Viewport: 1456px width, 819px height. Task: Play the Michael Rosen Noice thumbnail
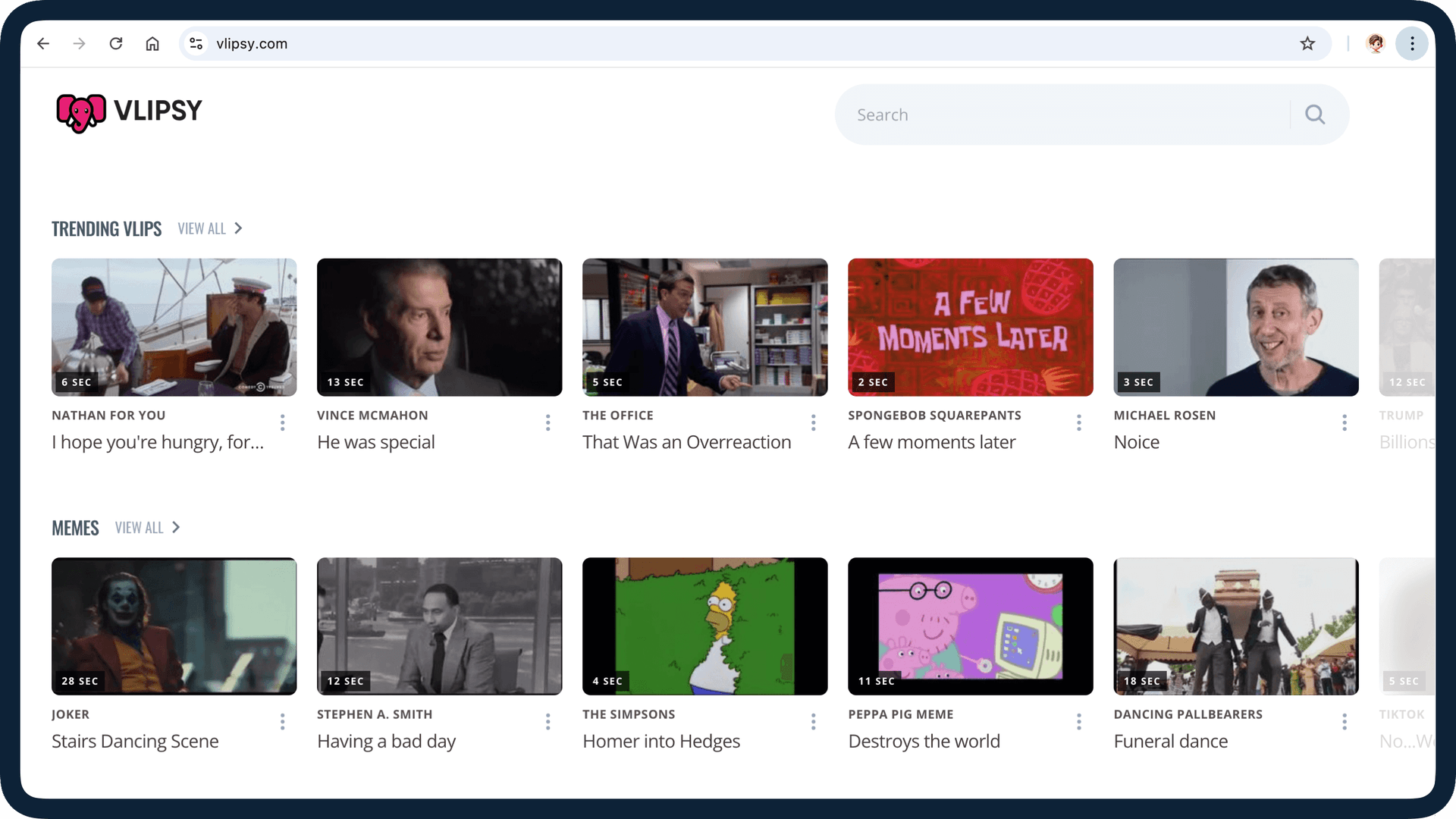(x=1236, y=327)
